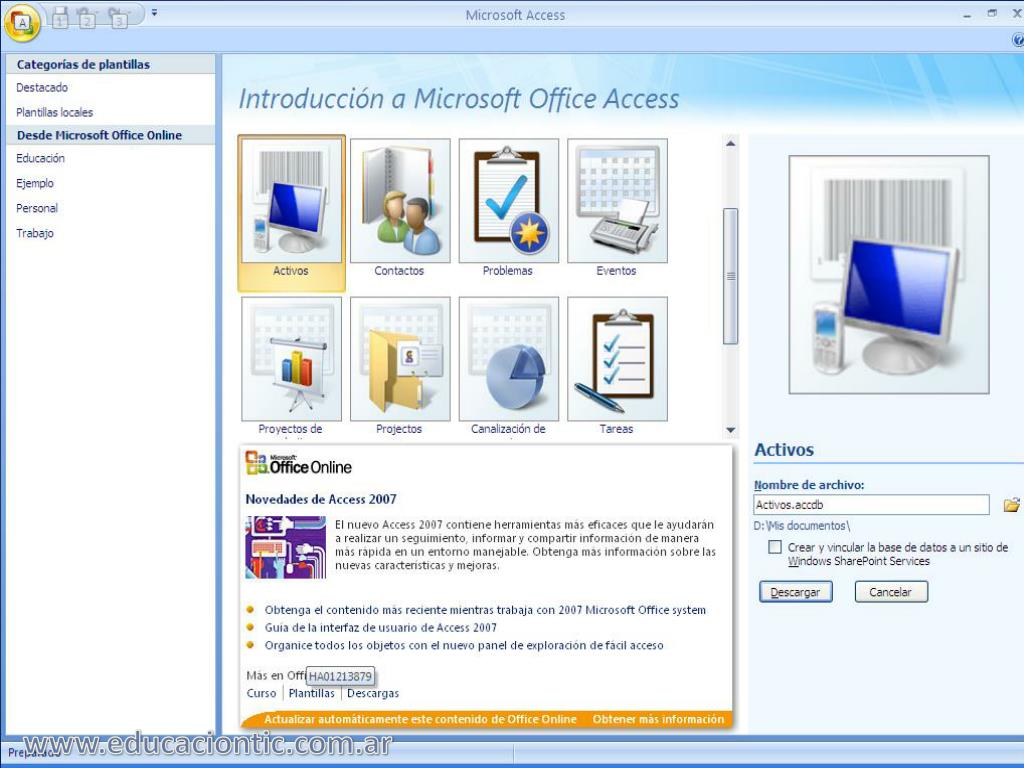Click the large Activos preview image
1024x768 pixels.
pyautogui.click(x=889, y=274)
